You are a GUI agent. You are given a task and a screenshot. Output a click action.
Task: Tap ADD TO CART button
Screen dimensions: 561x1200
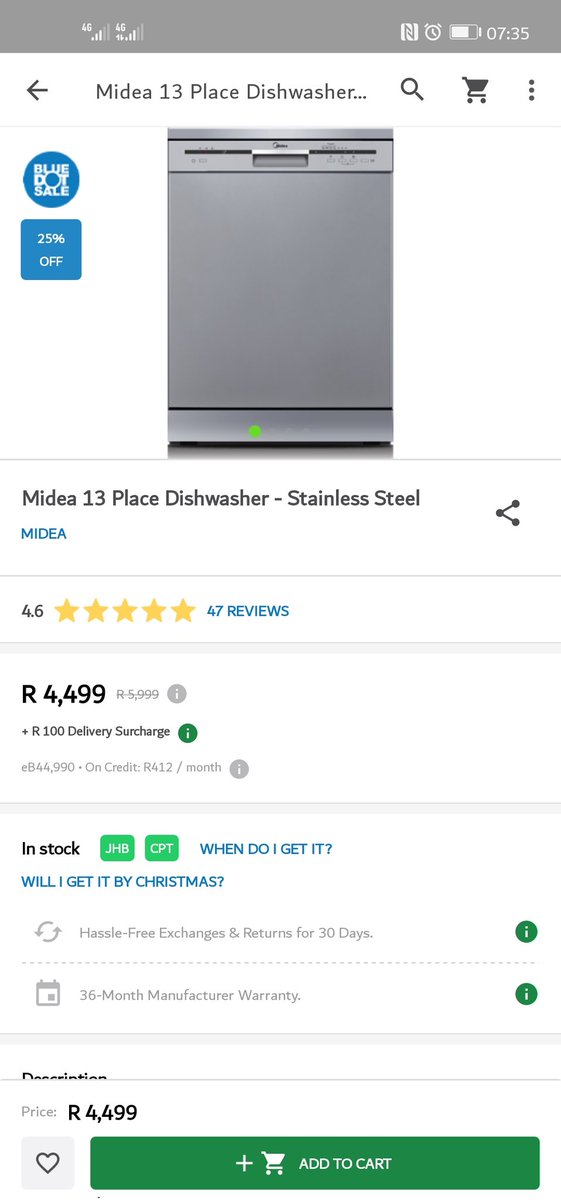click(x=315, y=1163)
